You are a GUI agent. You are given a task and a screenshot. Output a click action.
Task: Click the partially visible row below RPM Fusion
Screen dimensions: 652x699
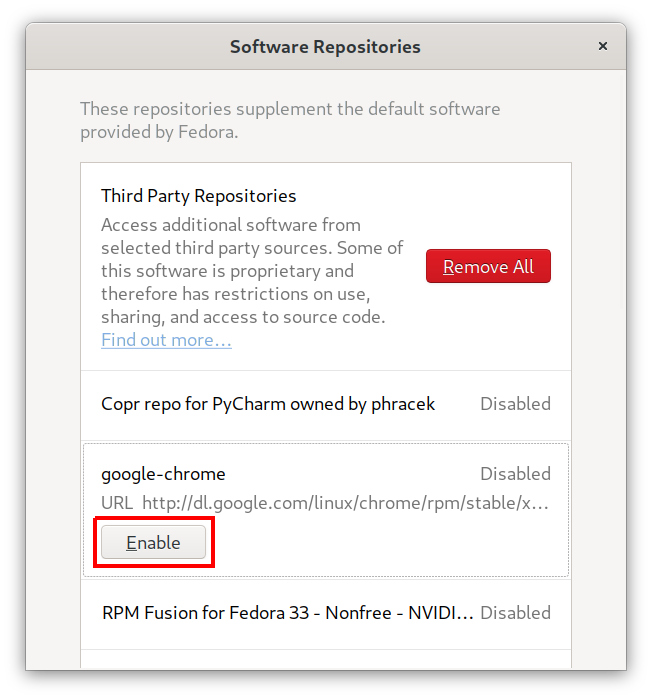[x=326, y=660]
